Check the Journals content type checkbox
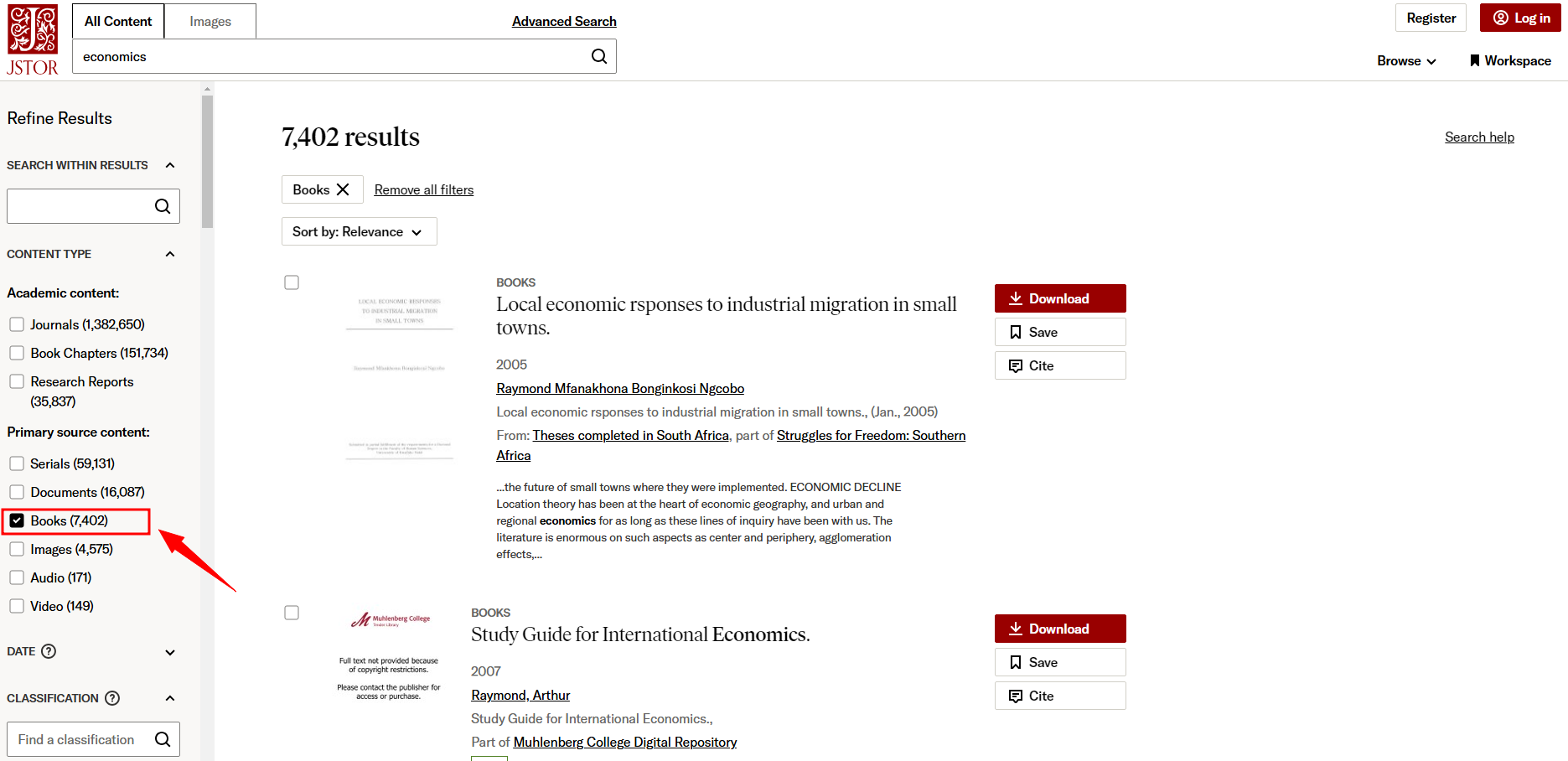Viewport: 1568px width, 761px height. tap(17, 324)
